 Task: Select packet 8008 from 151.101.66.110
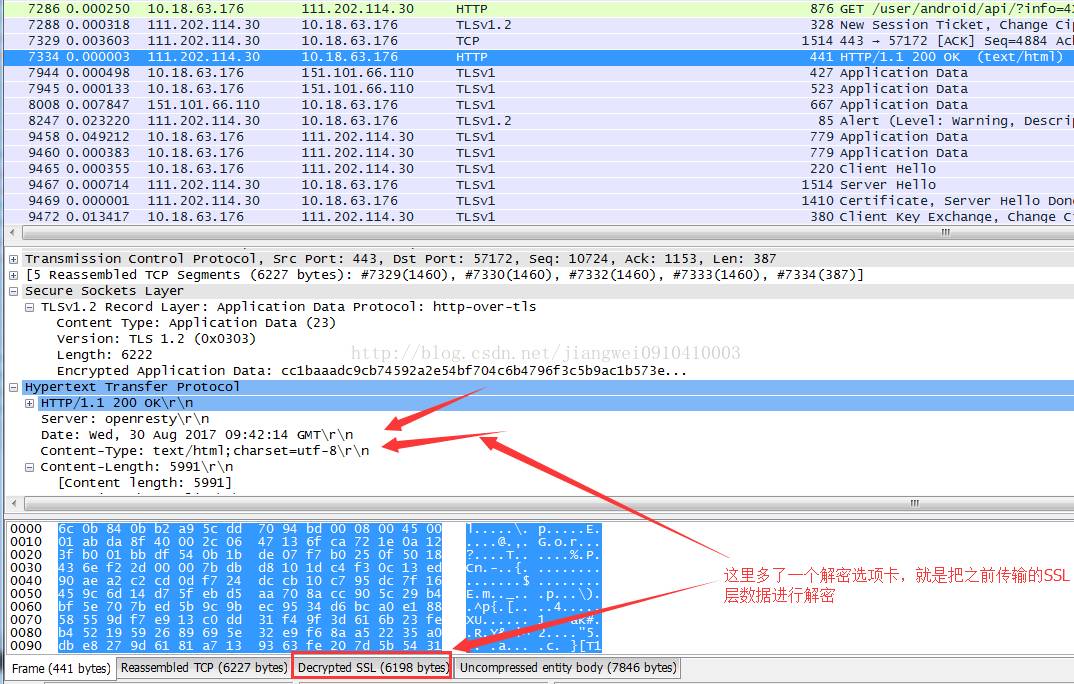pos(539,105)
